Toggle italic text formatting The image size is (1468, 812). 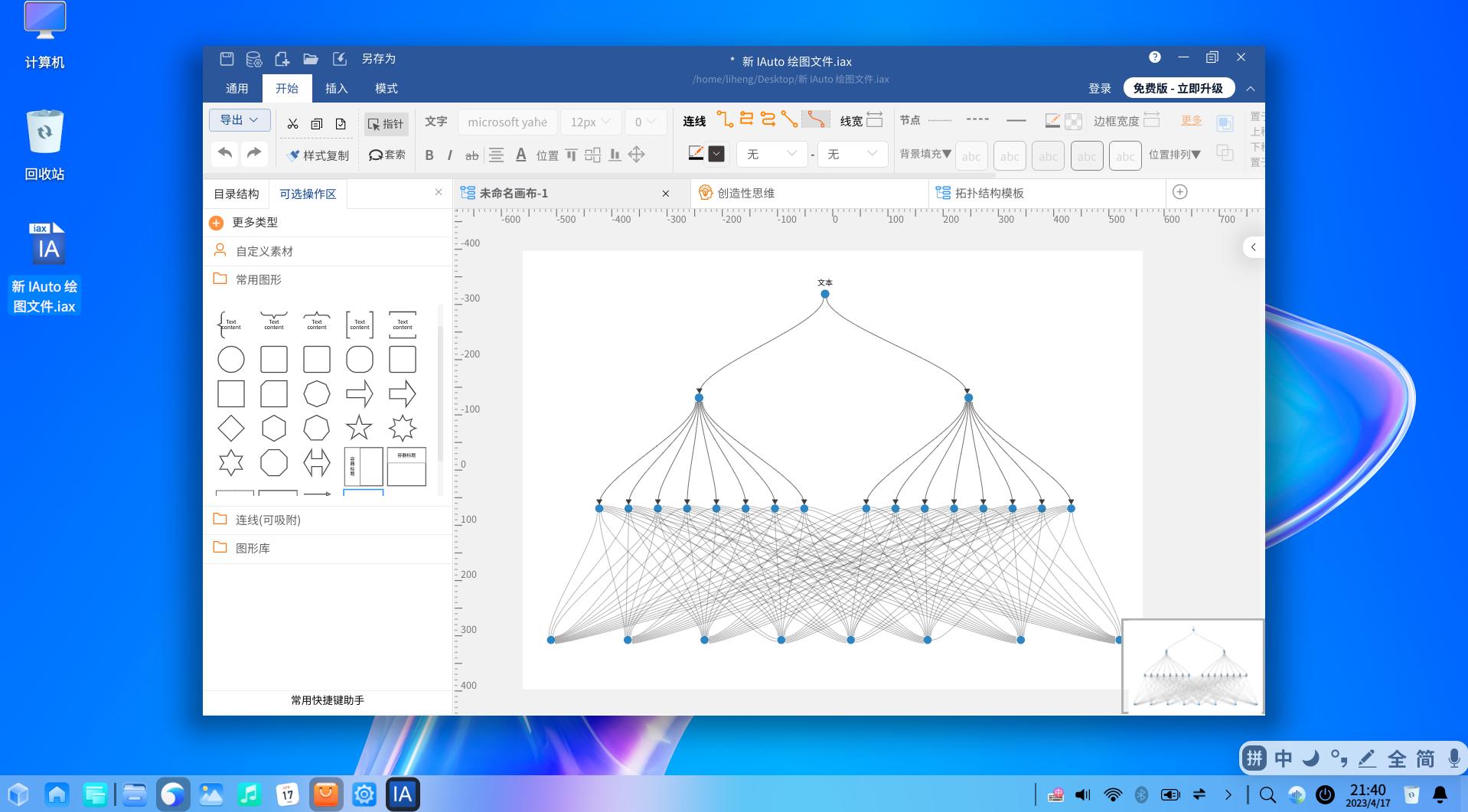click(450, 155)
